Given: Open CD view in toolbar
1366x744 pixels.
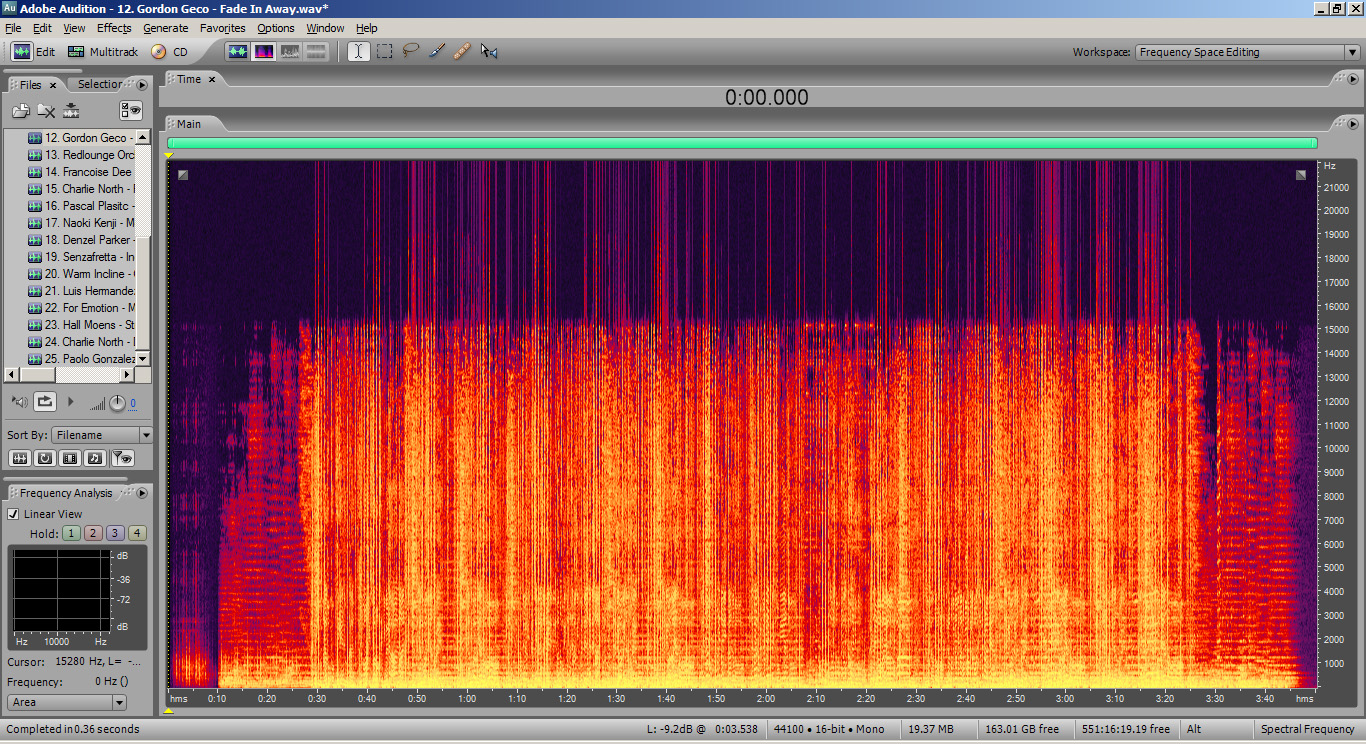Looking at the screenshot, I should (x=169, y=52).
